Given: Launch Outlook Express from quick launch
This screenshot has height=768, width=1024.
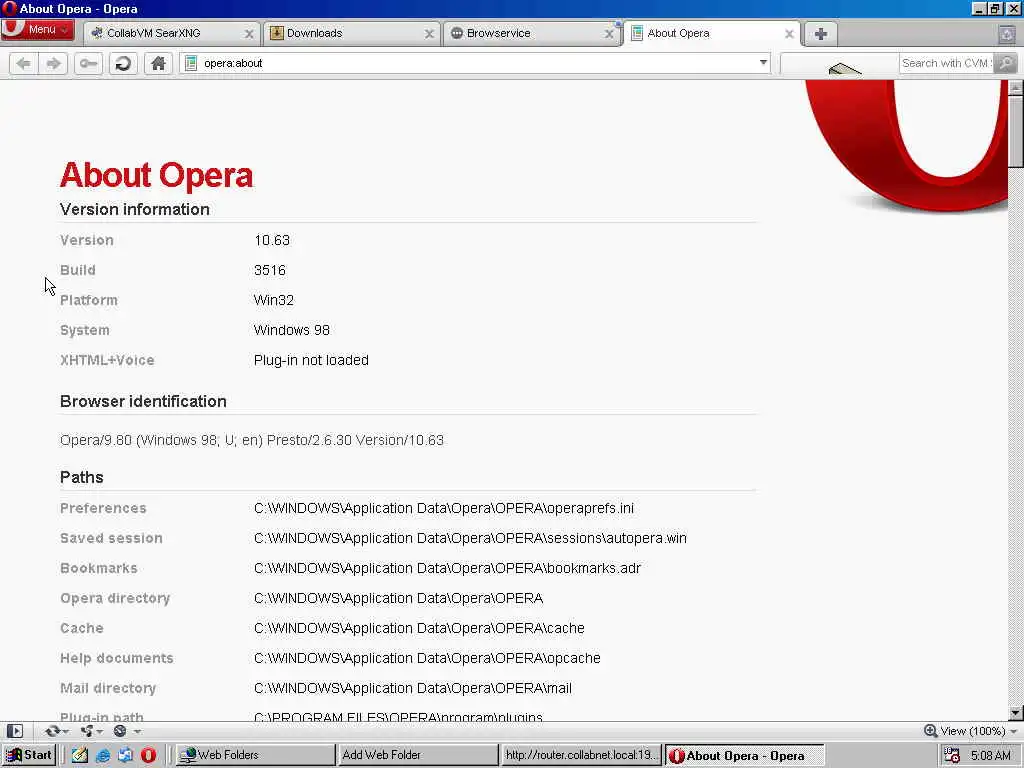Looking at the screenshot, I should [125, 755].
